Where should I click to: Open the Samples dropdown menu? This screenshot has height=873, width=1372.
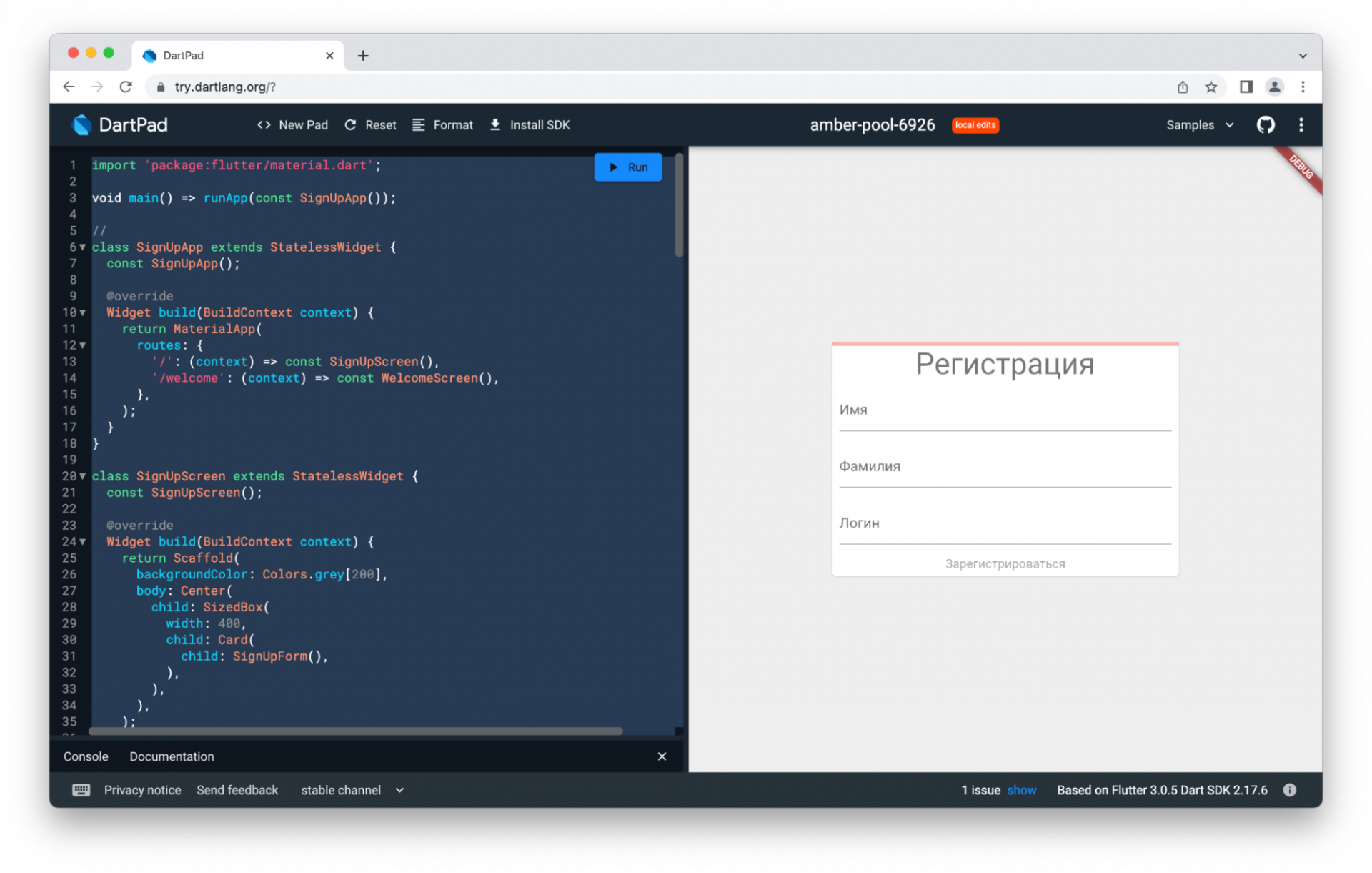tap(1197, 124)
